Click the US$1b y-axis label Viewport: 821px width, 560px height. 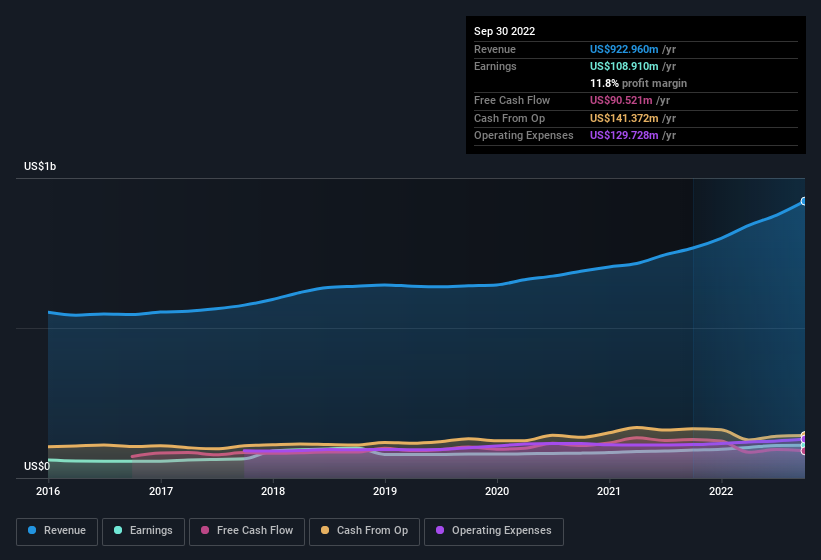(40, 166)
